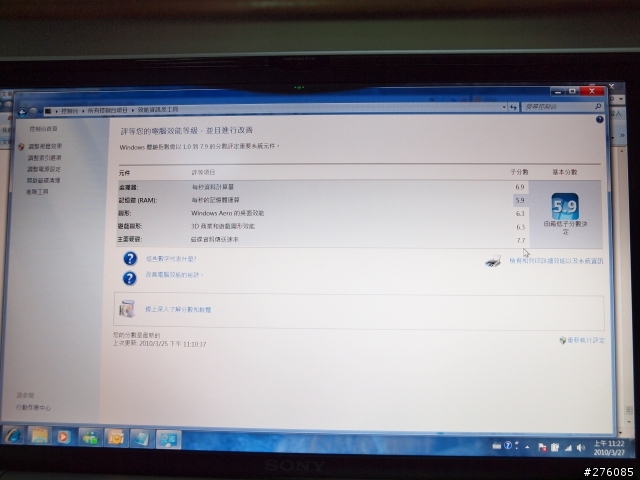Click the printer icon

pyautogui.click(x=493, y=261)
